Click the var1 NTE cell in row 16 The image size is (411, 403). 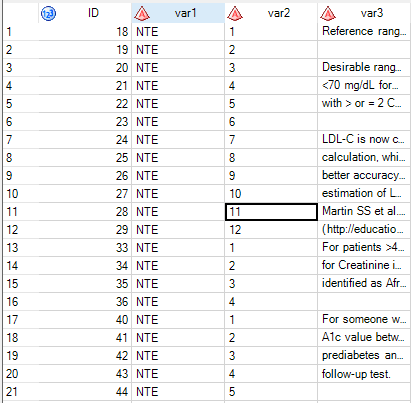tap(178, 302)
